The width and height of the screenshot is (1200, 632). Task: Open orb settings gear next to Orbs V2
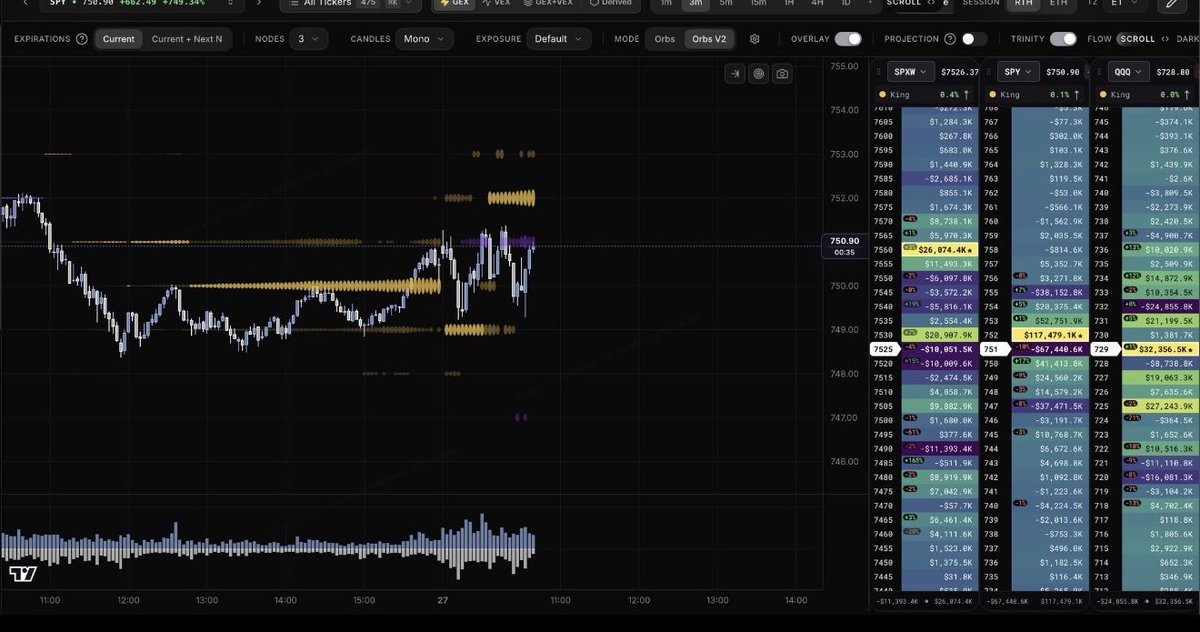pos(755,39)
